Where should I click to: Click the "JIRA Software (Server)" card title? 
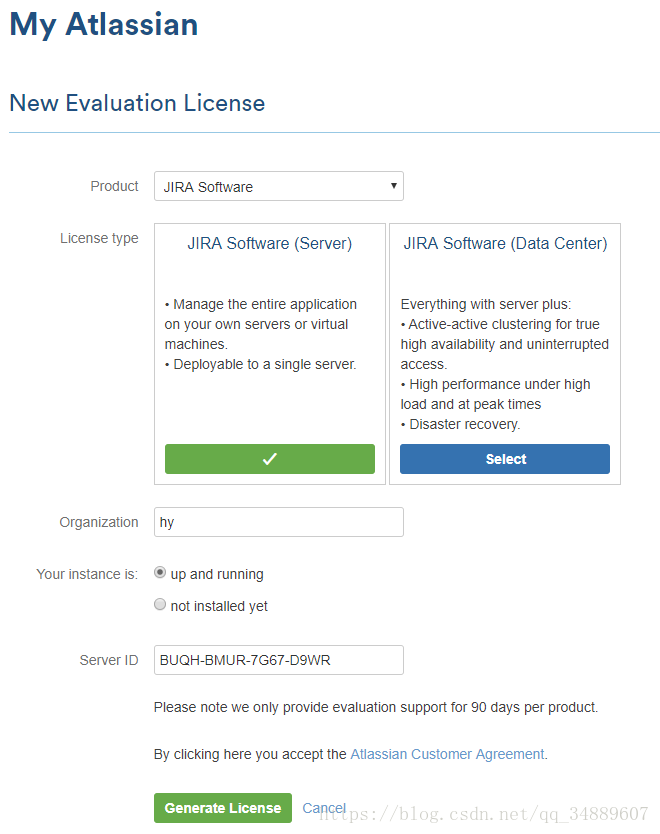click(270, 244)
